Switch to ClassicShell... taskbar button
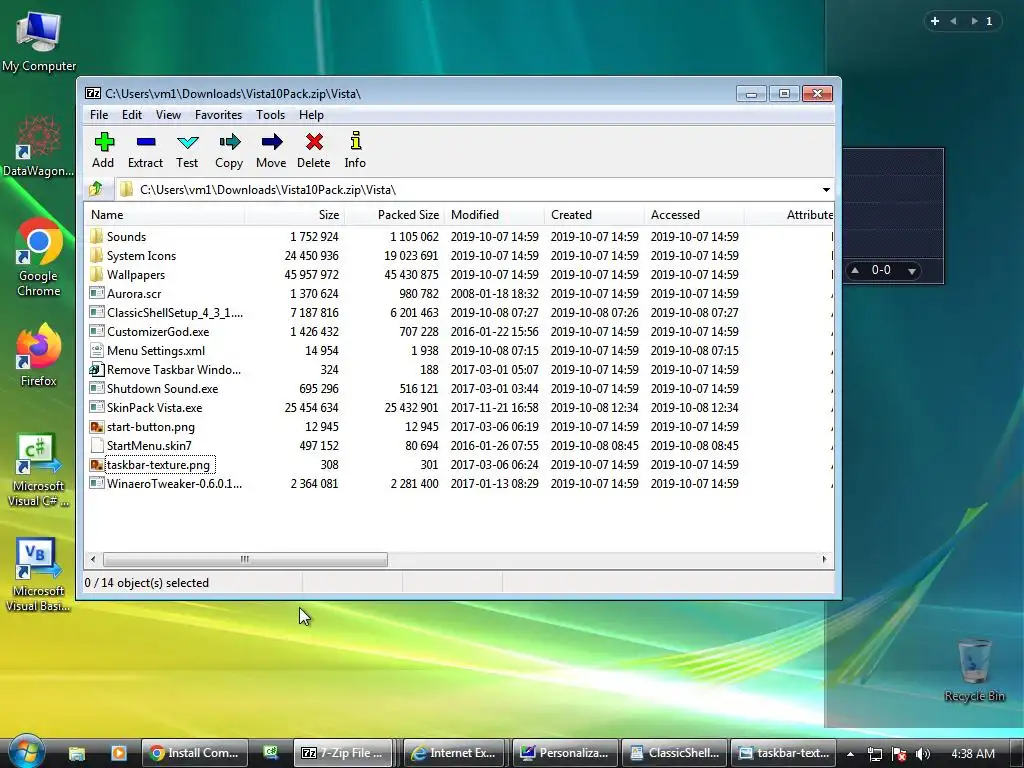This screenshot has width=1024, height=768. click(674, 753)
